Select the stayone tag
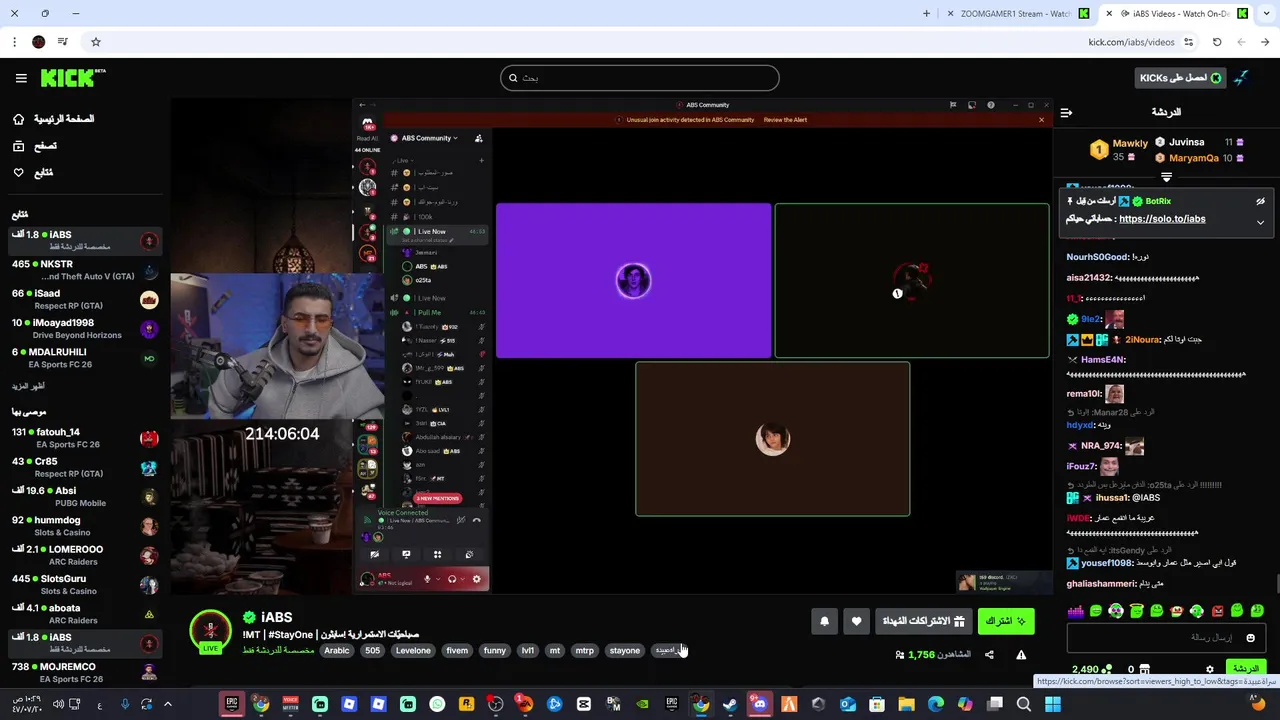Screen dimensions: 1280x720 coord(624,651)
